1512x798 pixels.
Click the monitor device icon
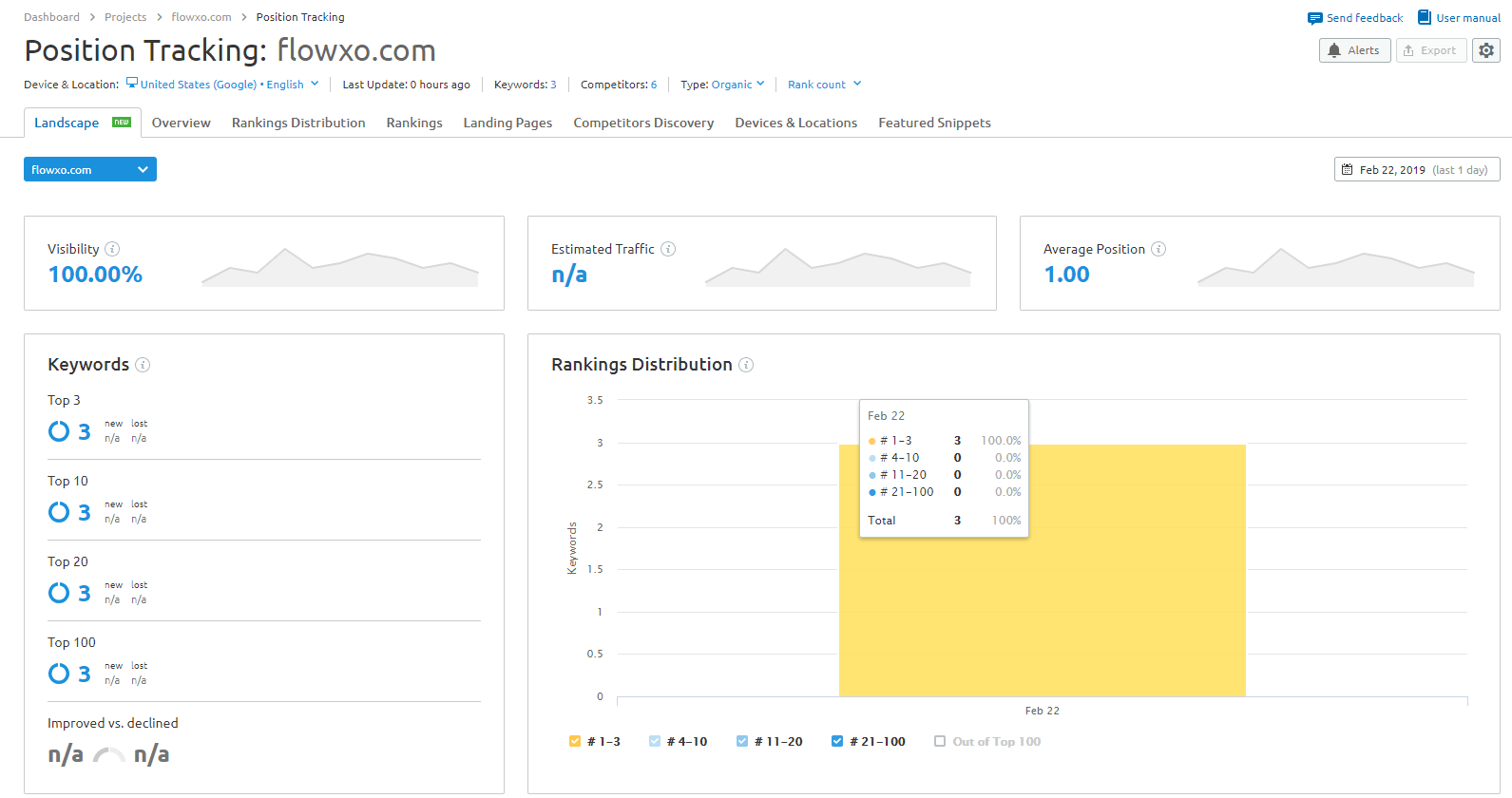point(132,84)
